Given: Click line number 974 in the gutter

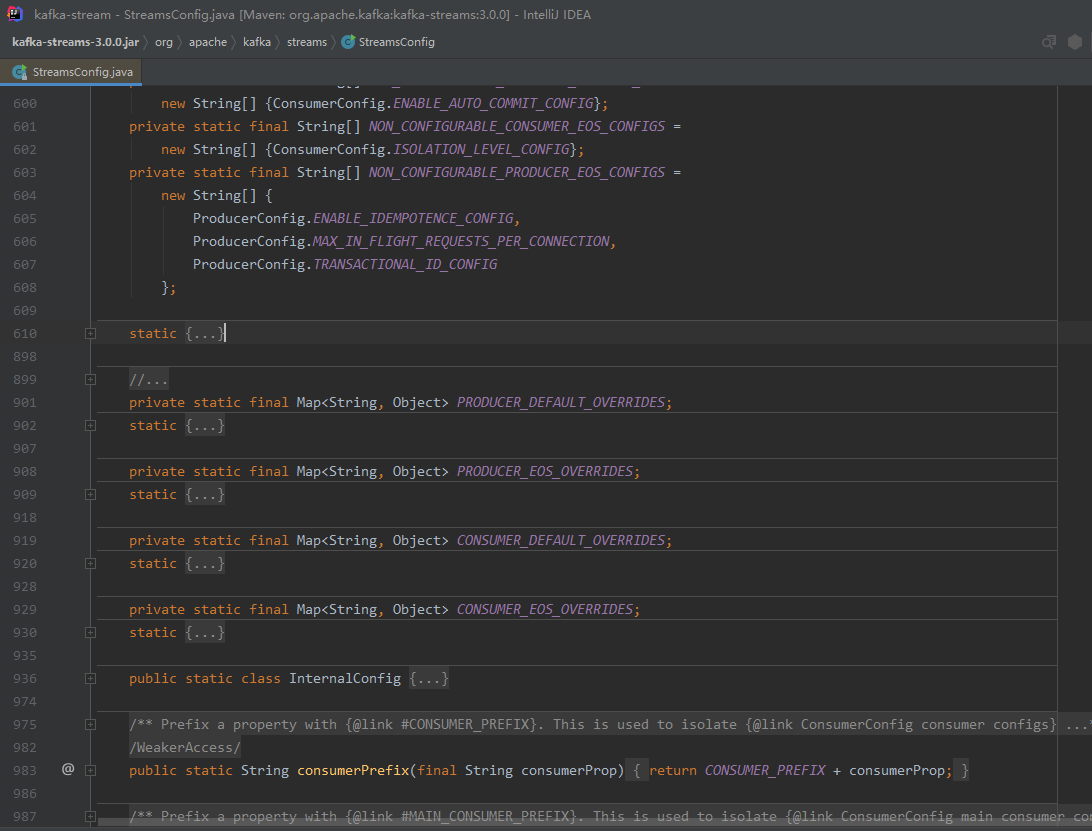Looking at the screenshot, I should coord(25,701).
